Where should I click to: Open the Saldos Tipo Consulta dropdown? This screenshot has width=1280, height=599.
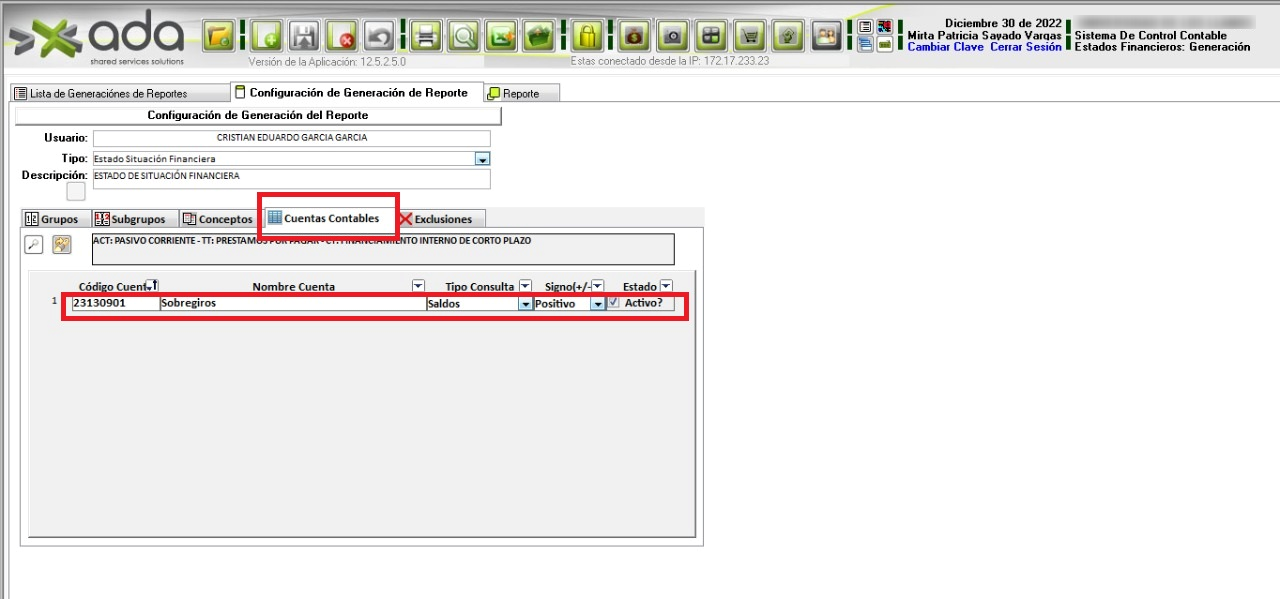[x=525, y=304]
